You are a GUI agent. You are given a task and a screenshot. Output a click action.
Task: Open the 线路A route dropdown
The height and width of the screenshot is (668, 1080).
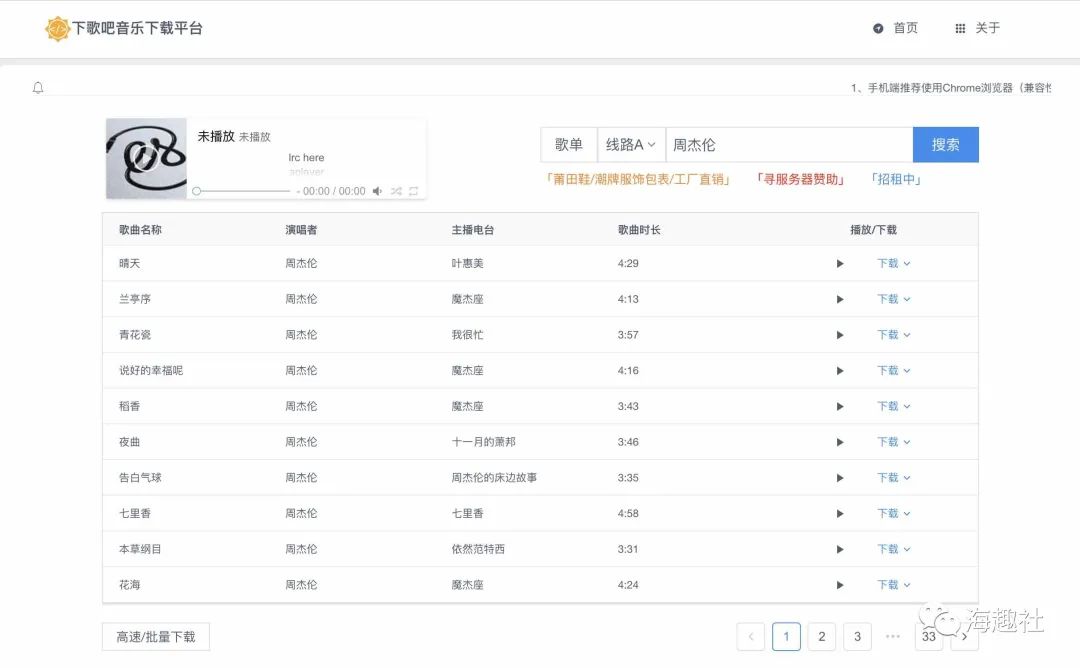point(630,145)
